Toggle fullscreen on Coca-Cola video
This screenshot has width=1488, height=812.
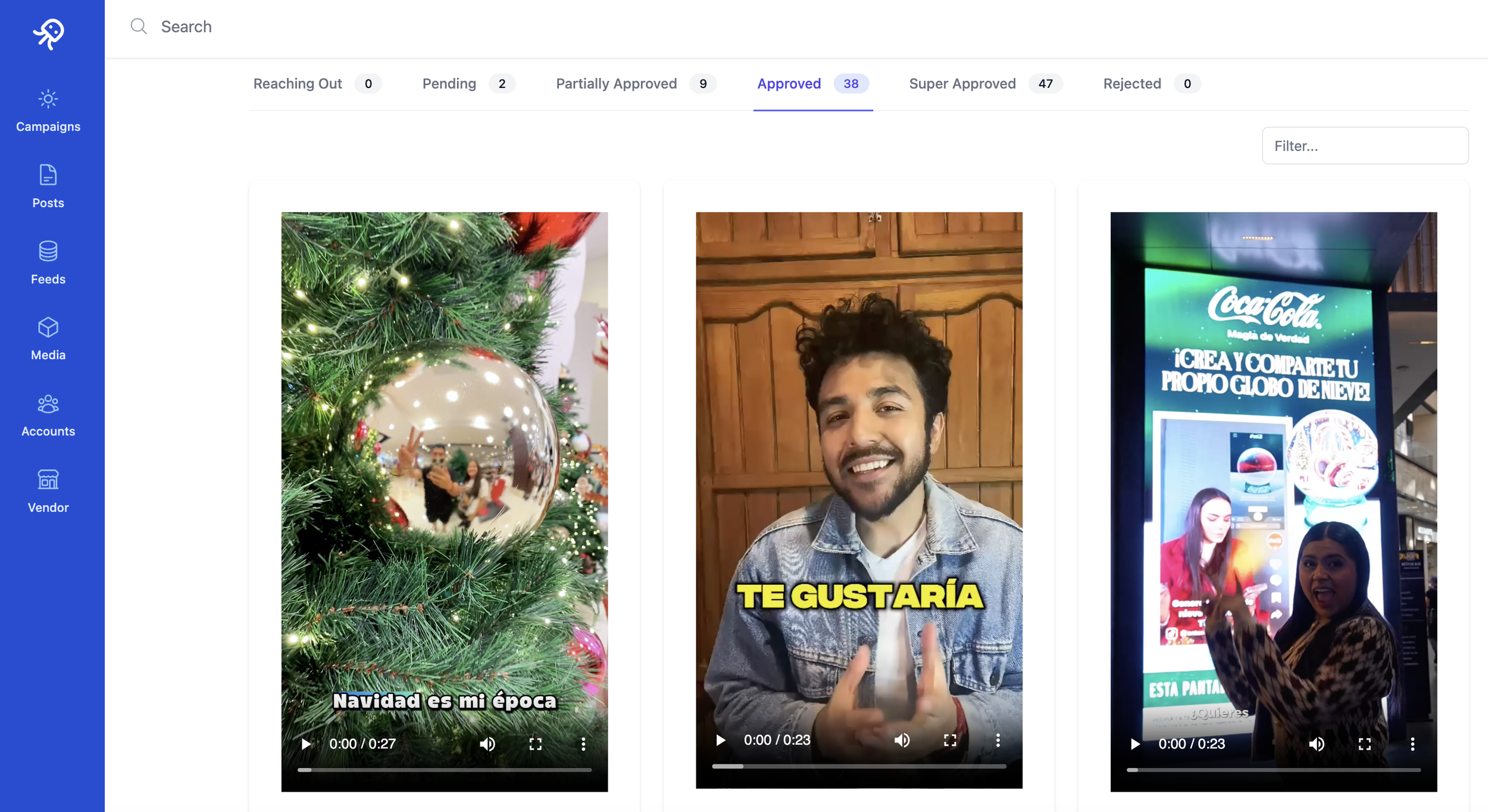pos(1364,744)
